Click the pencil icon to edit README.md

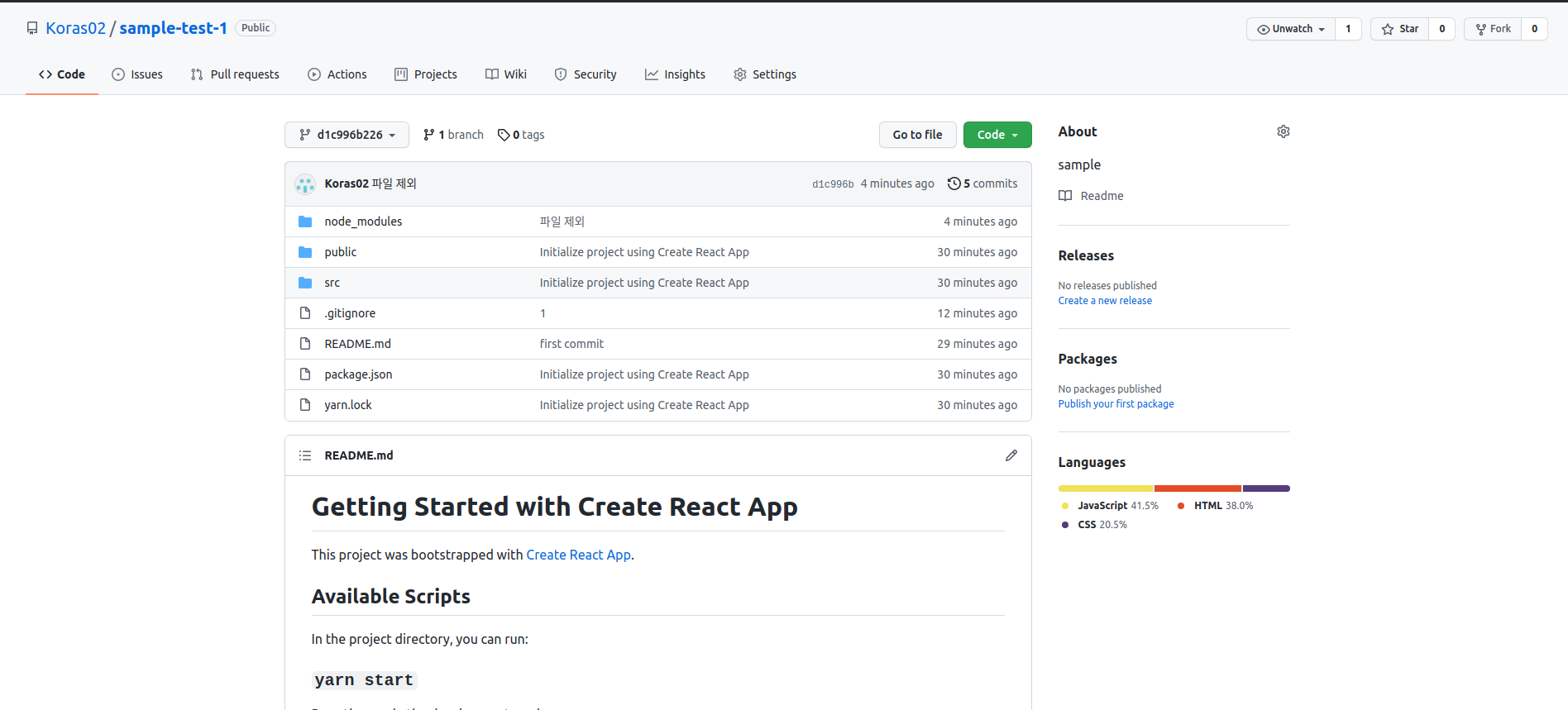(x=1011, y=455)
